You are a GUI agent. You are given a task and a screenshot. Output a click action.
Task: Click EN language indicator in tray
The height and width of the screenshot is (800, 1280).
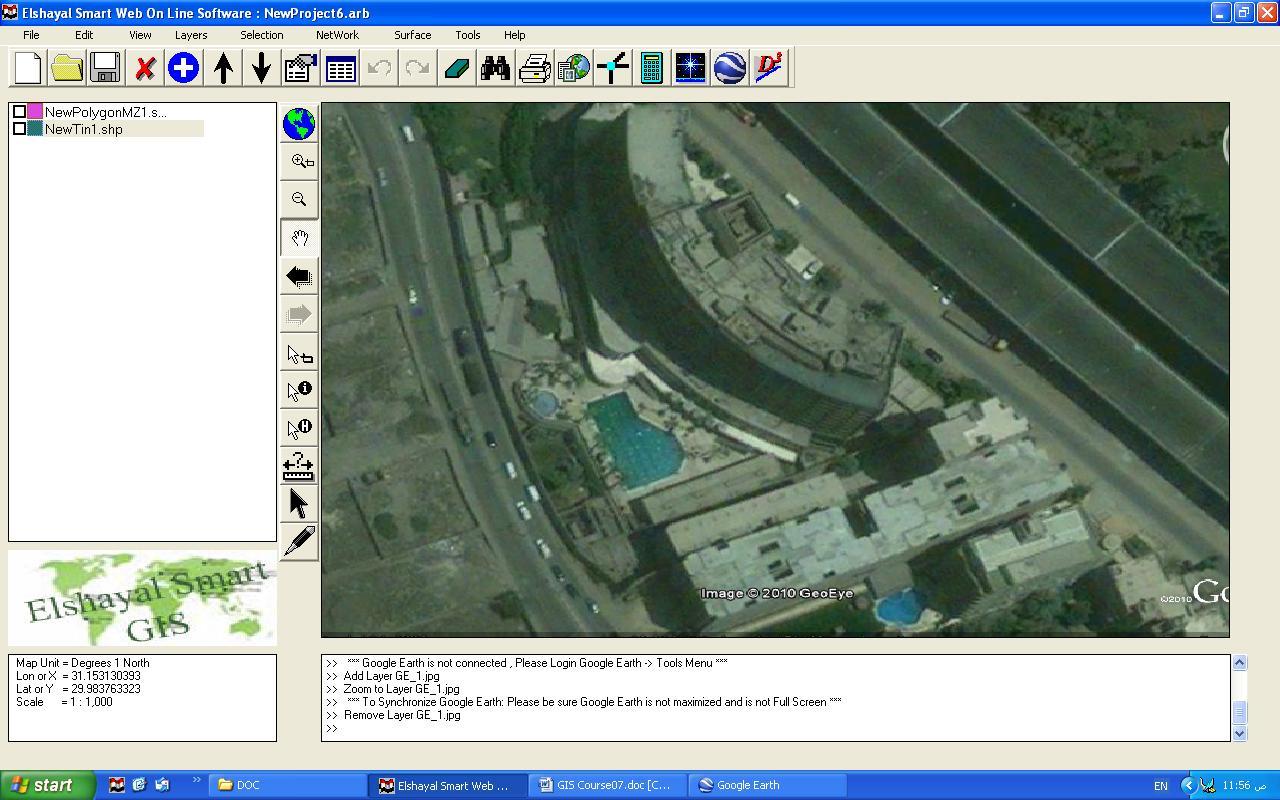tap(1161, 786)
